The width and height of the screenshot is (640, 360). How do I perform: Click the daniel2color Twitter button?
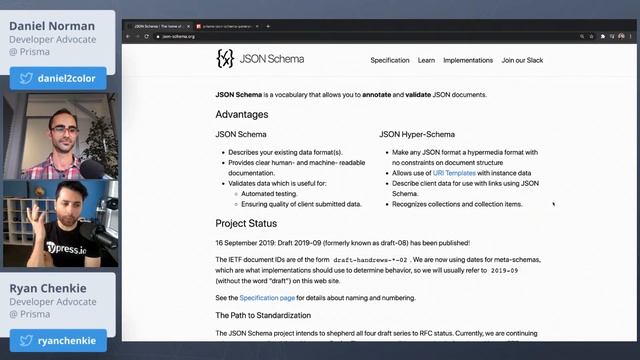coord(58,78)
